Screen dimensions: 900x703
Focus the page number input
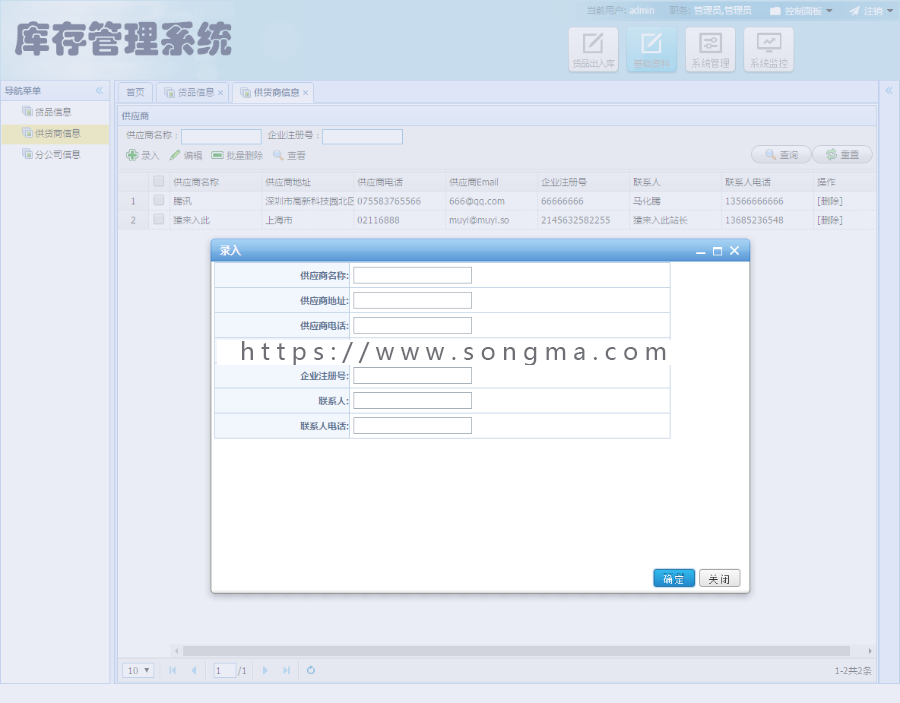[x=224, y=670]
